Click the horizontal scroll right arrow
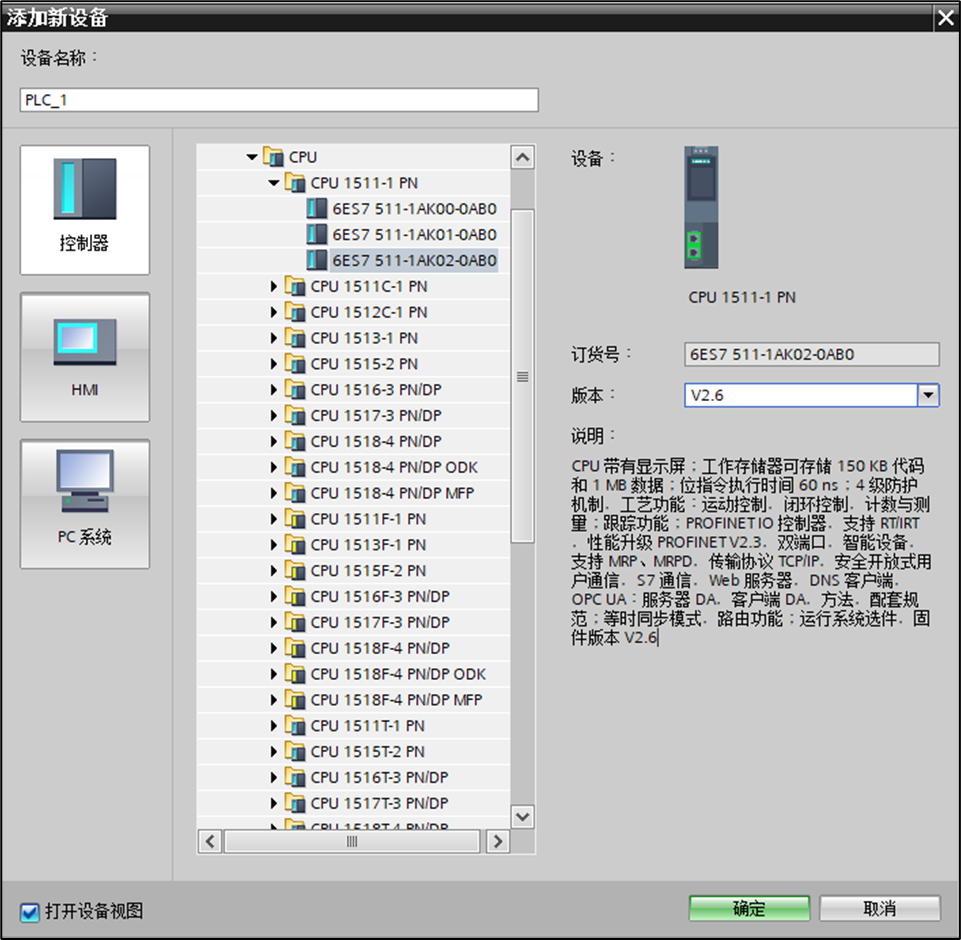 tap(498, 841)
